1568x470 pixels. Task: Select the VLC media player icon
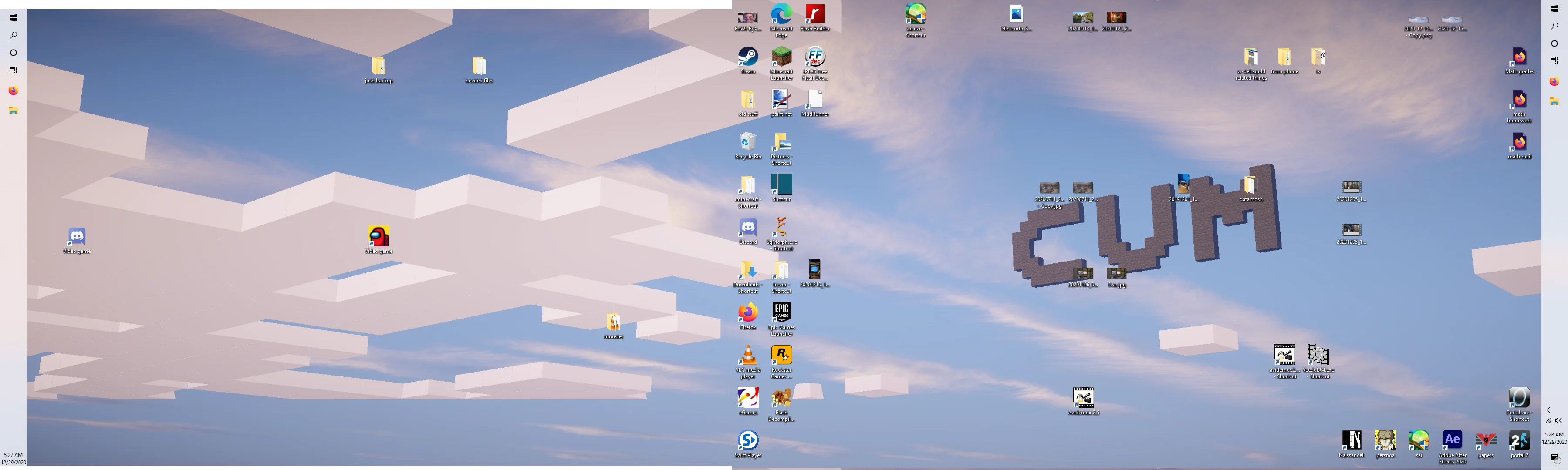pyautogui.click(x=747, y=356)
